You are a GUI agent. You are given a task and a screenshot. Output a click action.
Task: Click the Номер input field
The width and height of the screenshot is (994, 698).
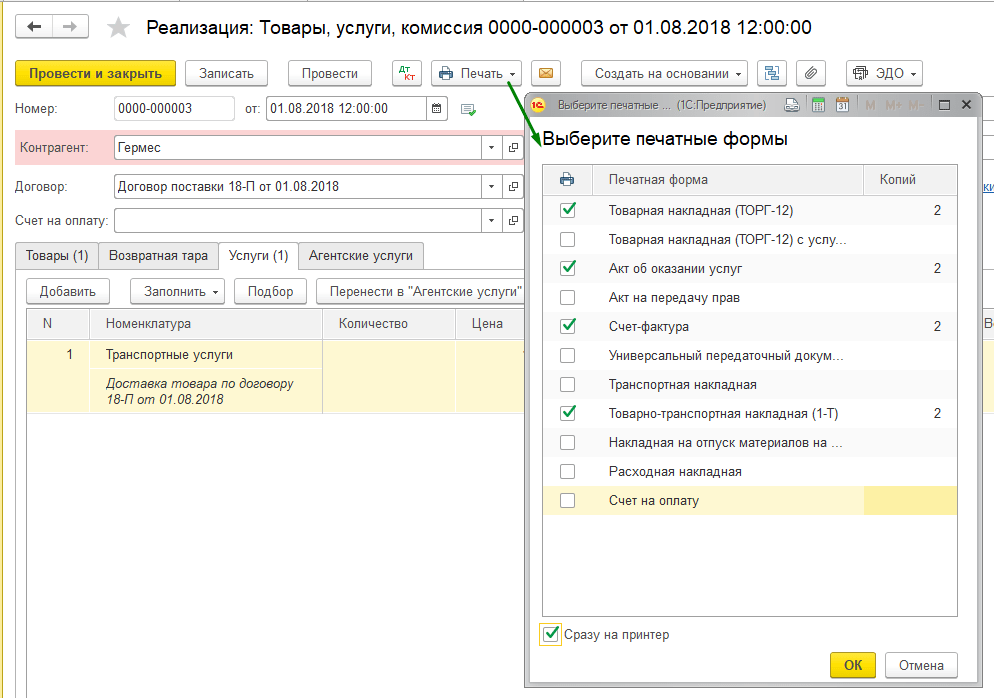tap(174, 108)
